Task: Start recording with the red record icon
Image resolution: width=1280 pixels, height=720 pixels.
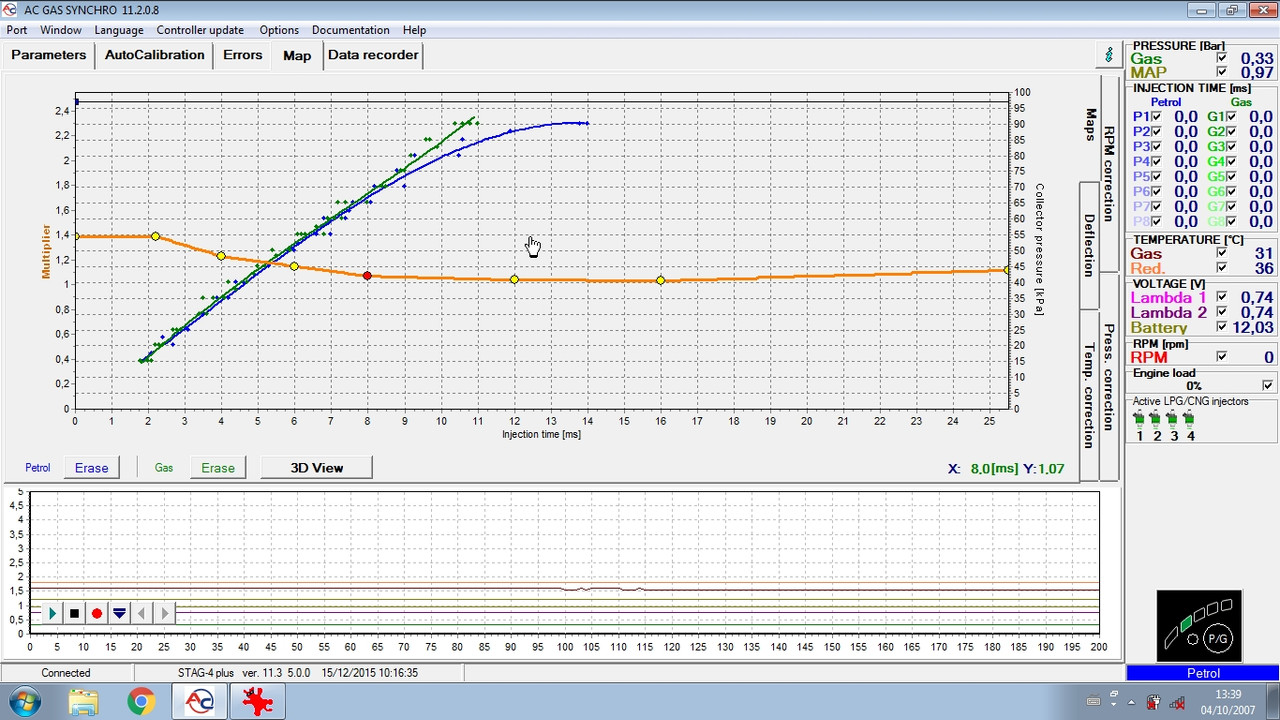Action: 97,613
